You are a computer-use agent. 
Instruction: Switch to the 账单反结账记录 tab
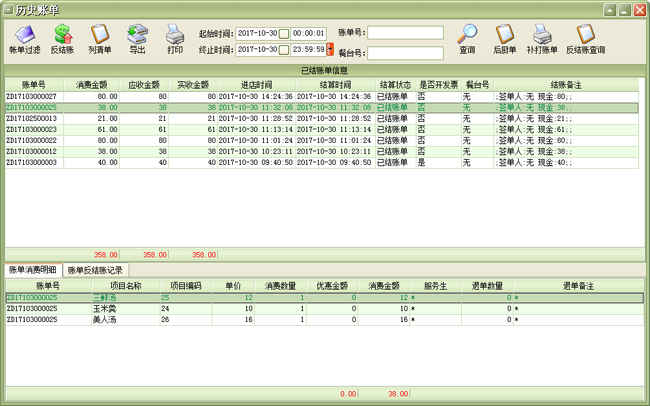click(96, 271)
